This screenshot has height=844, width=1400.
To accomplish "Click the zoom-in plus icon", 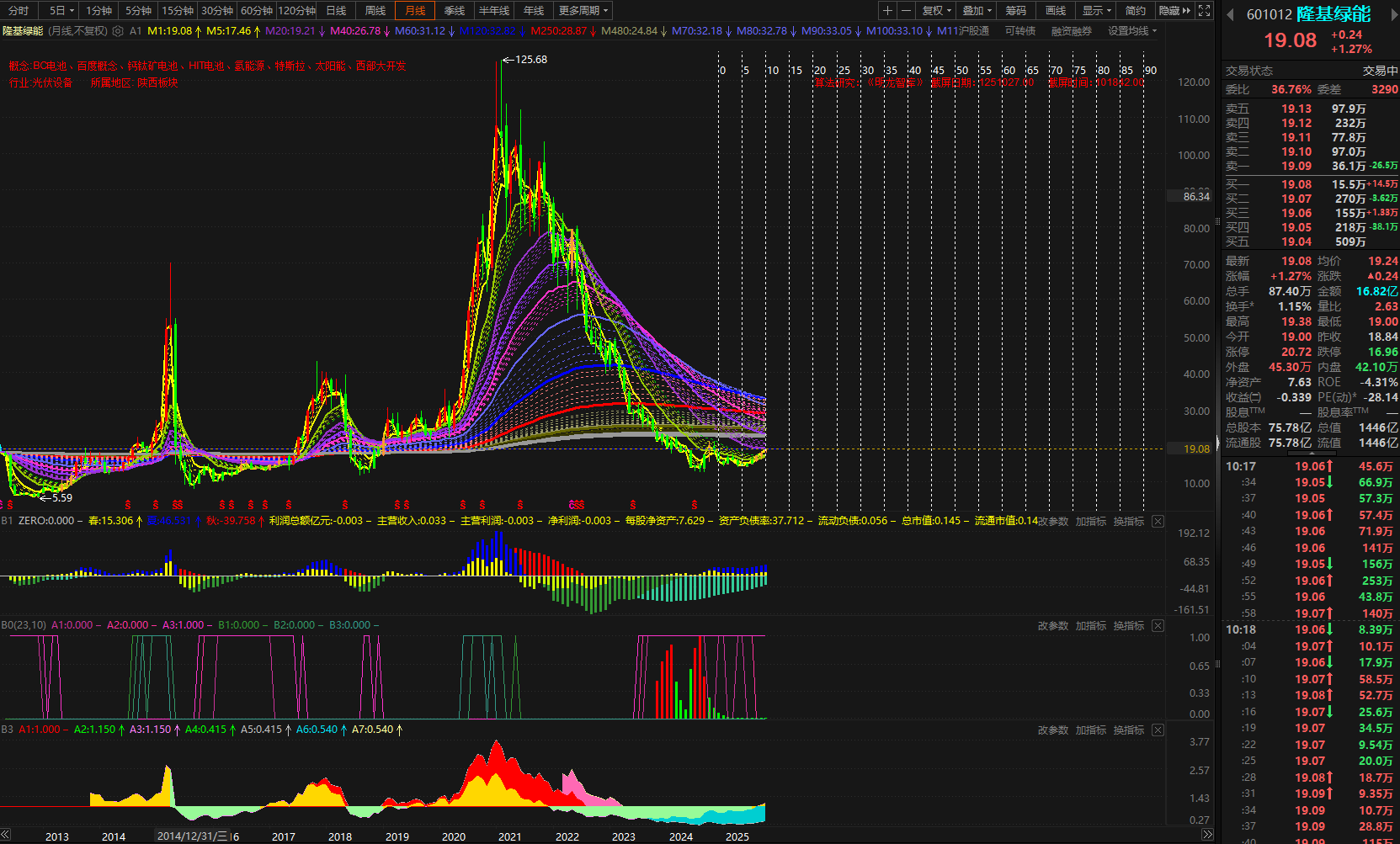I will (x=887, y=11).
